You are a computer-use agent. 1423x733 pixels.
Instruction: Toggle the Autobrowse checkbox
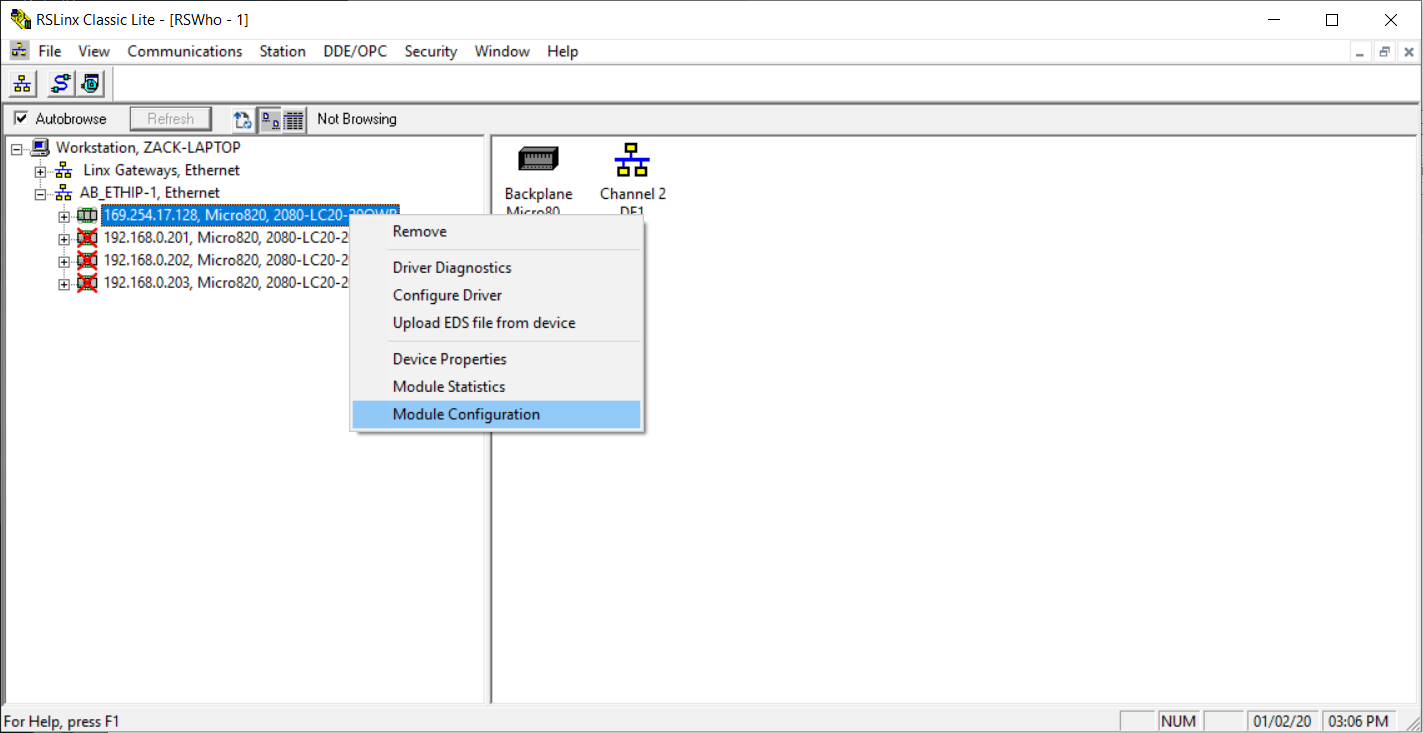coord(21,119)
